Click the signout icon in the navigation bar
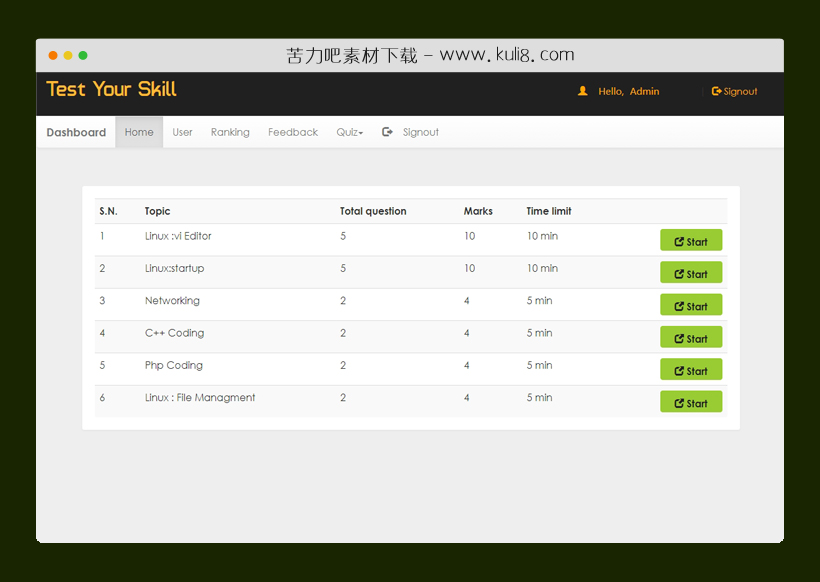 [387, 132]
